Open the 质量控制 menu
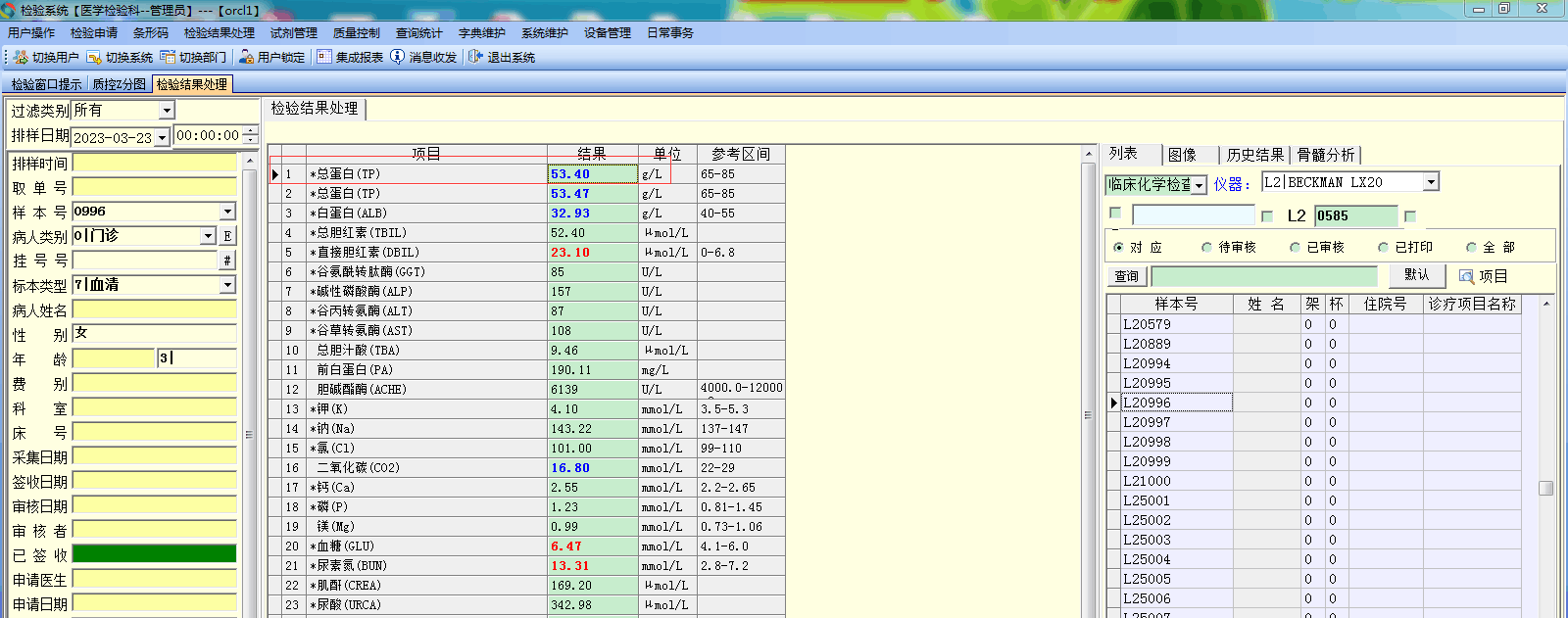This screenshot has width=1568, height=618. tap(357, 33)
